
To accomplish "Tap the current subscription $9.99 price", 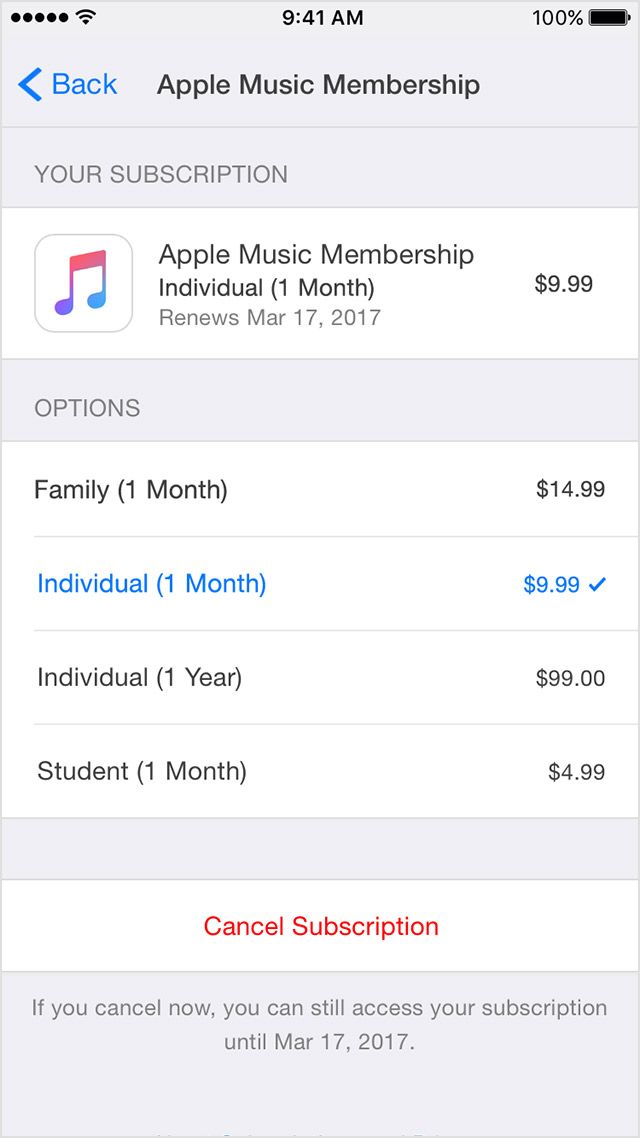I will (x=563, y=284).
